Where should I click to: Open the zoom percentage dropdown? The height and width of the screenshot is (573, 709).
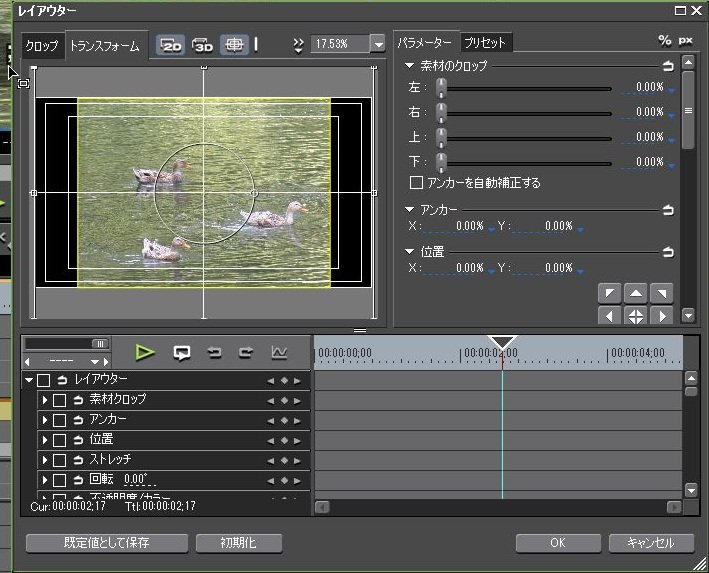pos(378,44)
